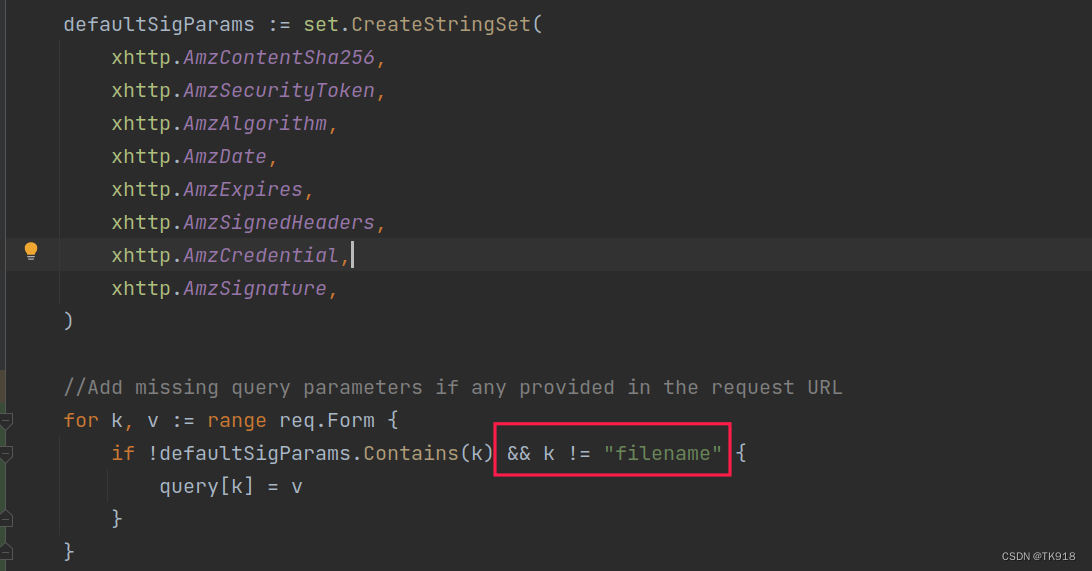Click the AmzSecurityToken identifier
This screenshot has height=571, width=1092.
279,91
